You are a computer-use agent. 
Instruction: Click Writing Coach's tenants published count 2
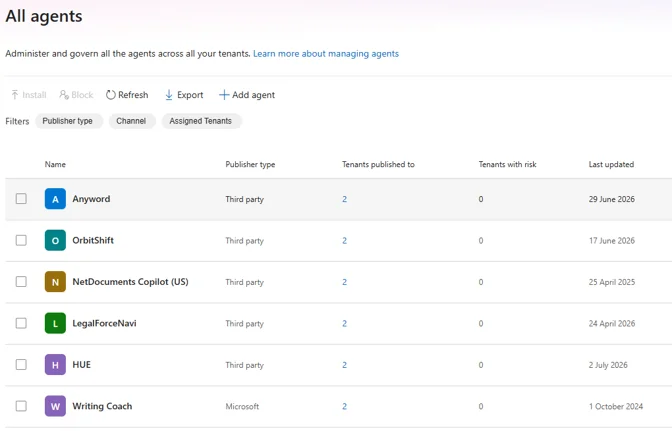pos(345,407)
